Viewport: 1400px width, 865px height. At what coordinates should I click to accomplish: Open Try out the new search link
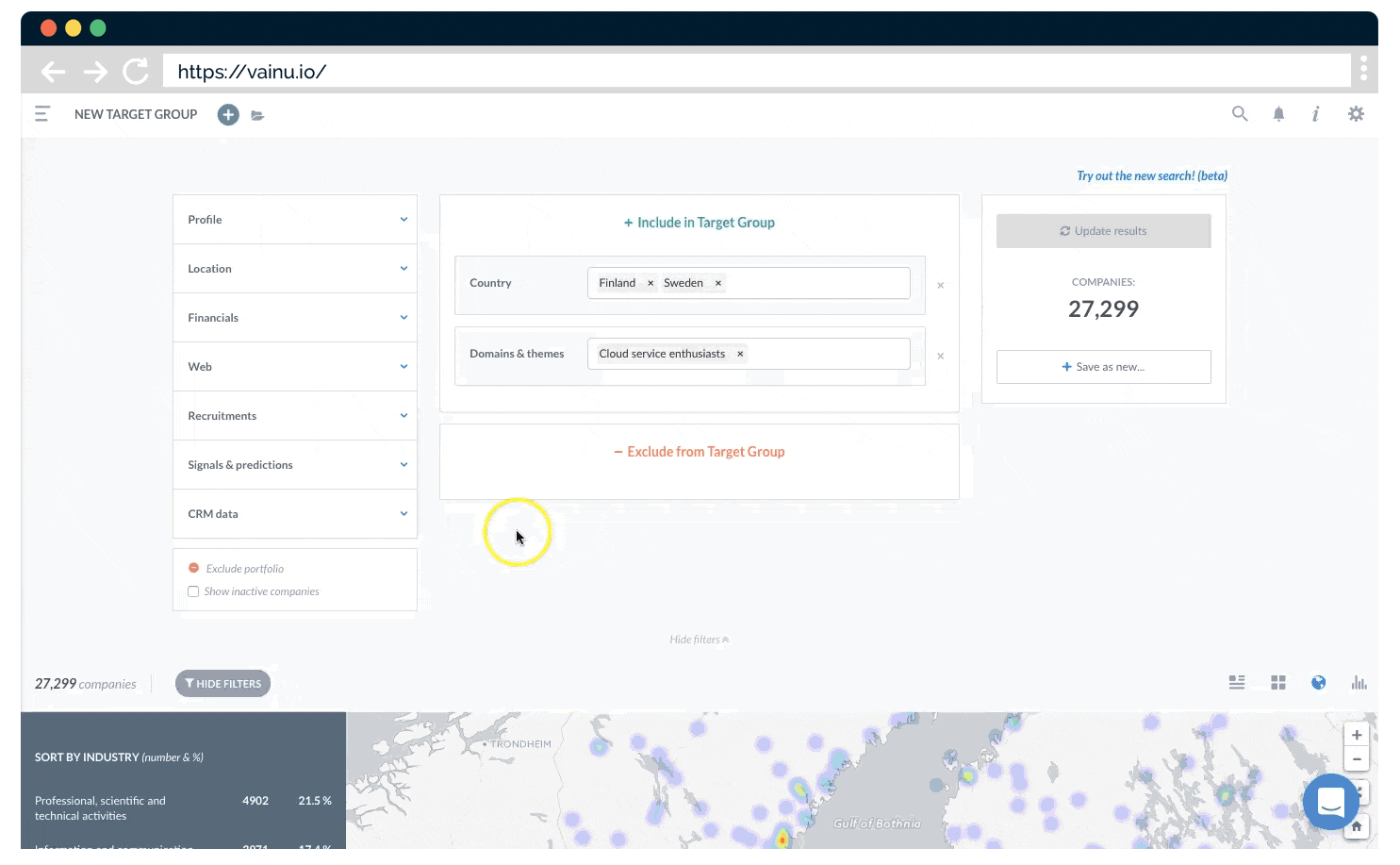[1151, 175]
